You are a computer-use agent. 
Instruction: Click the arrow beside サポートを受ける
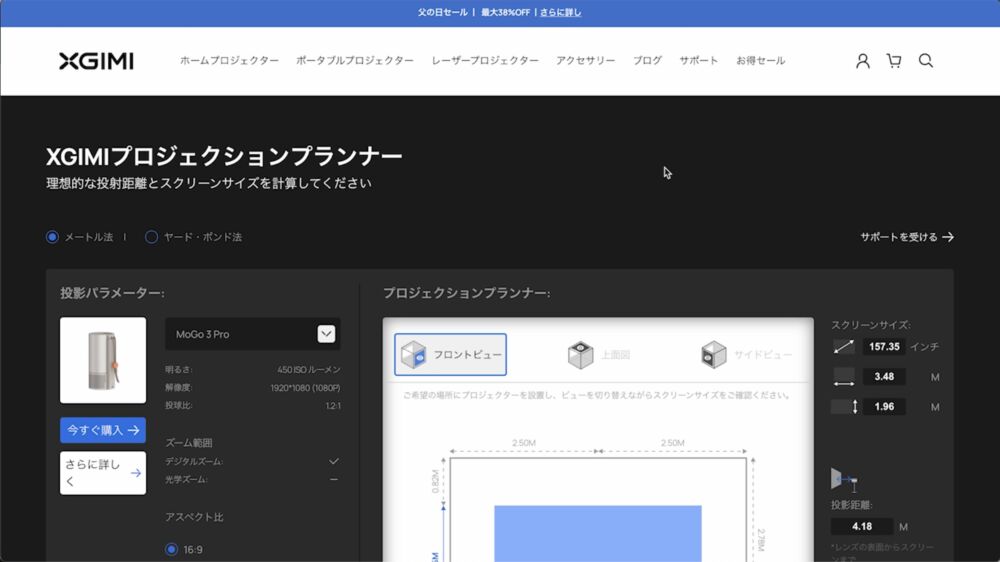[948, 237]
